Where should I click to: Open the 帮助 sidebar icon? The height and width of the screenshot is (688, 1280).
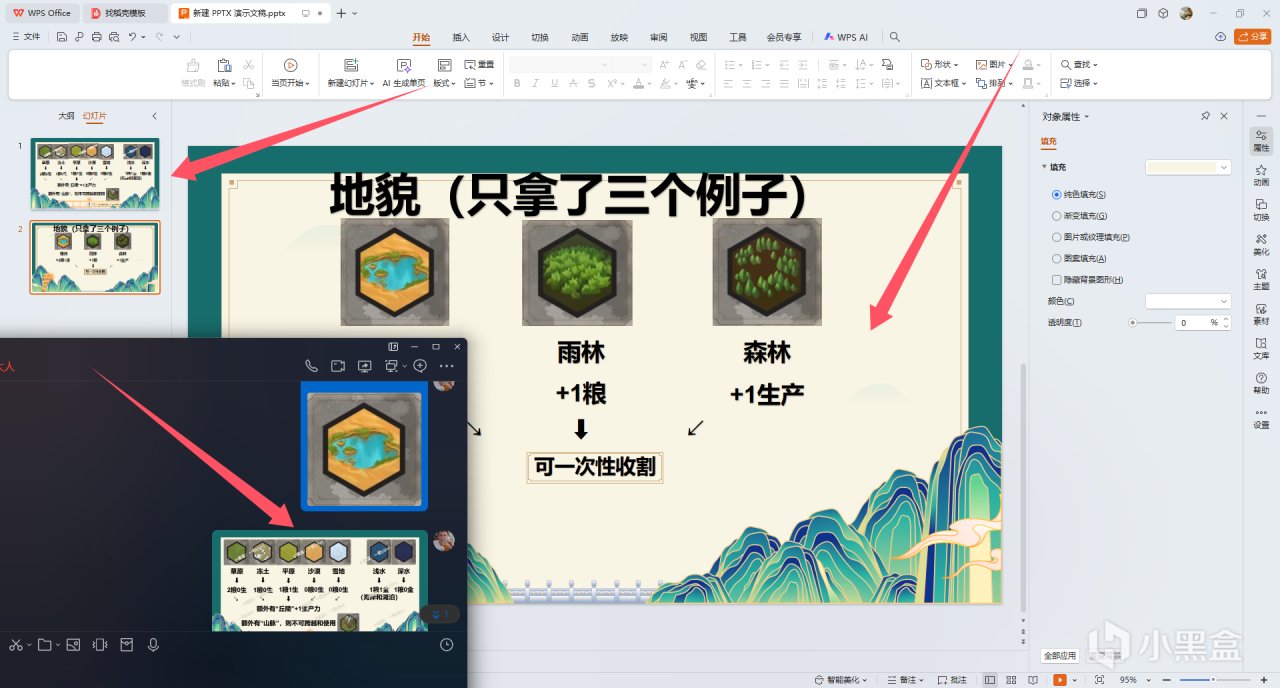[x=1261, y=383]
